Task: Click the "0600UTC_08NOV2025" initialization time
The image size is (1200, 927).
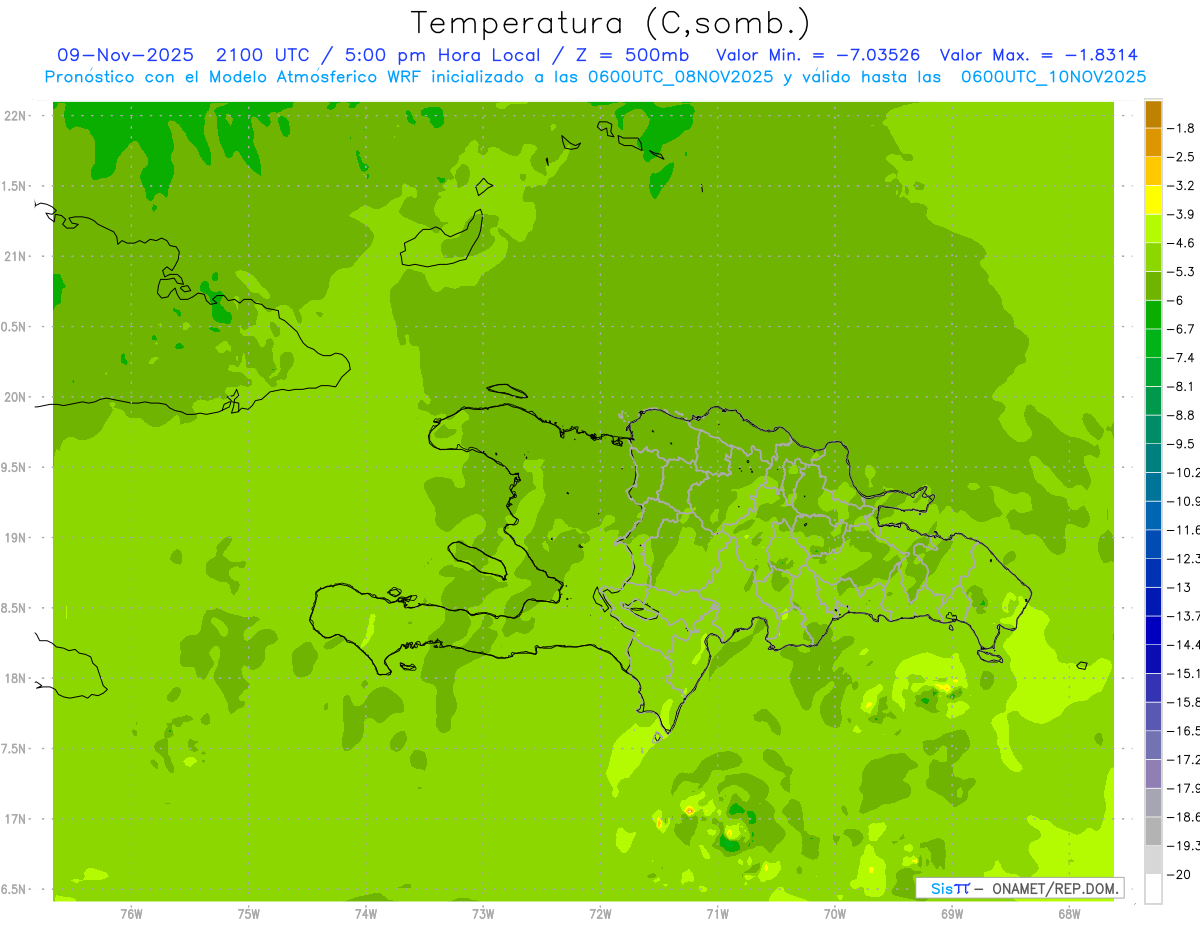Action: click(x=681, y=77)
